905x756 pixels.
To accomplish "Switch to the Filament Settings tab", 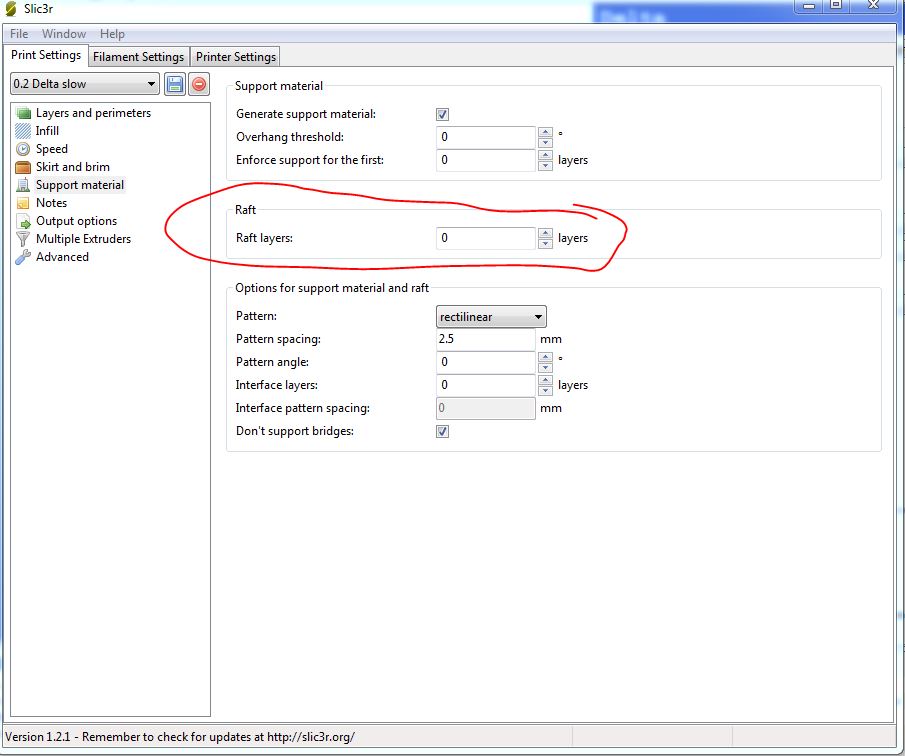I will pyautogui.click(x=139, y=57).
